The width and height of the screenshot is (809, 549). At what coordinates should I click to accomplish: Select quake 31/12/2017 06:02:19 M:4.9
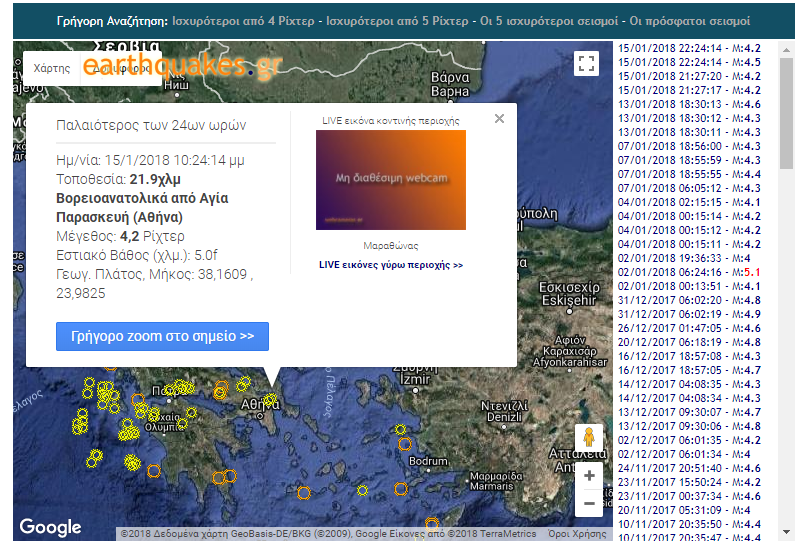tap(689, 314)
